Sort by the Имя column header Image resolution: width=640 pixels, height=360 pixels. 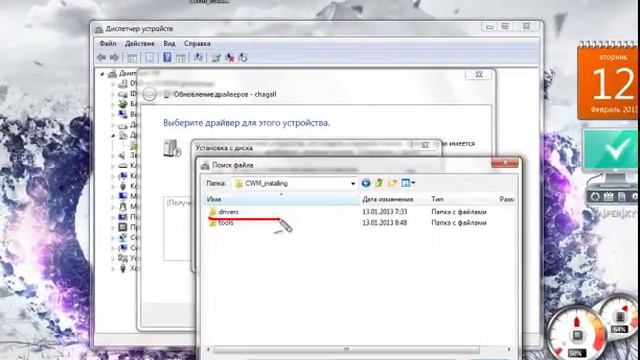coord(282,199)
